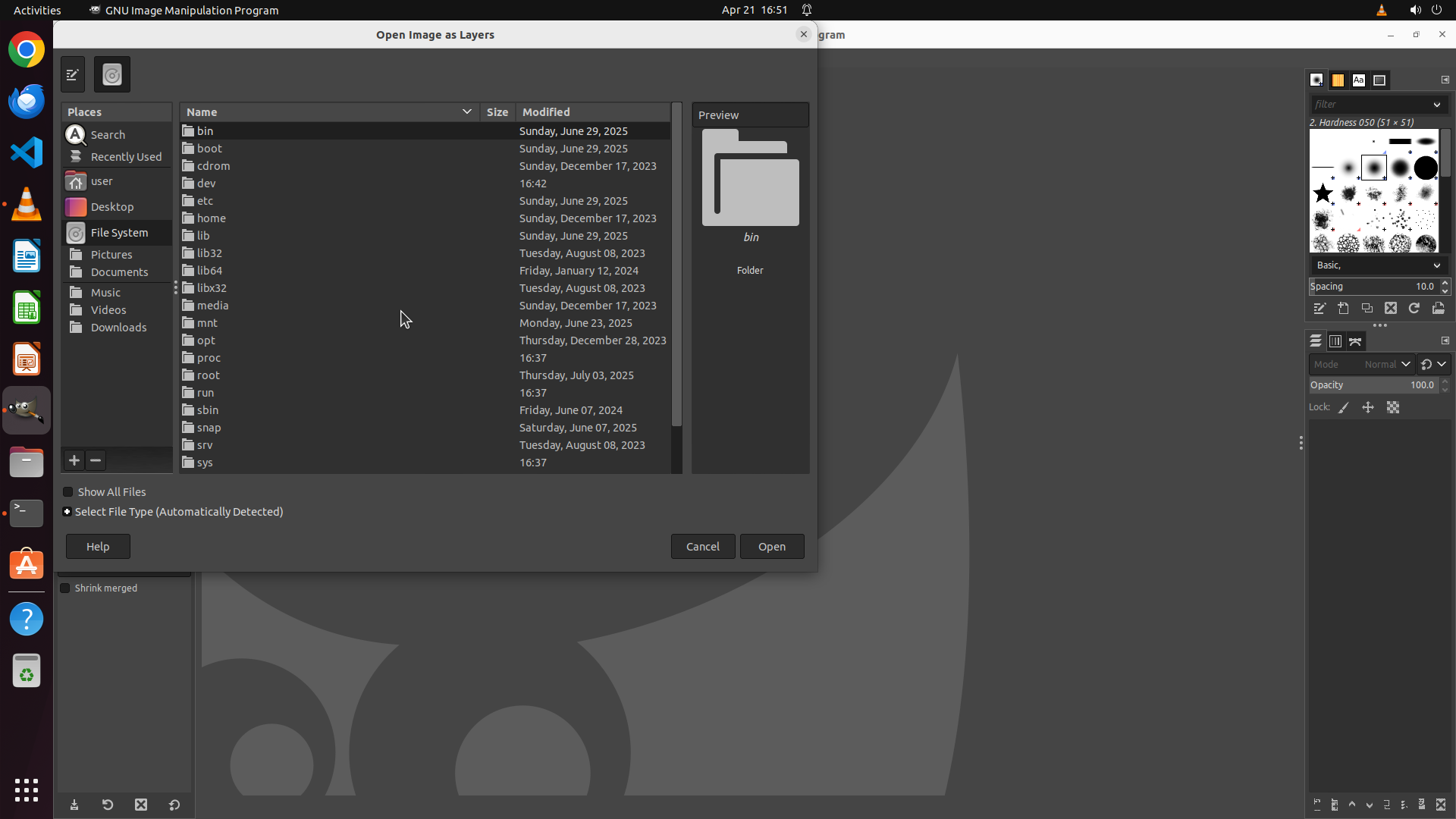Expand Select File Type section
The width and height of the screenshot is (1456, 819).
click(x=67, y=512)
